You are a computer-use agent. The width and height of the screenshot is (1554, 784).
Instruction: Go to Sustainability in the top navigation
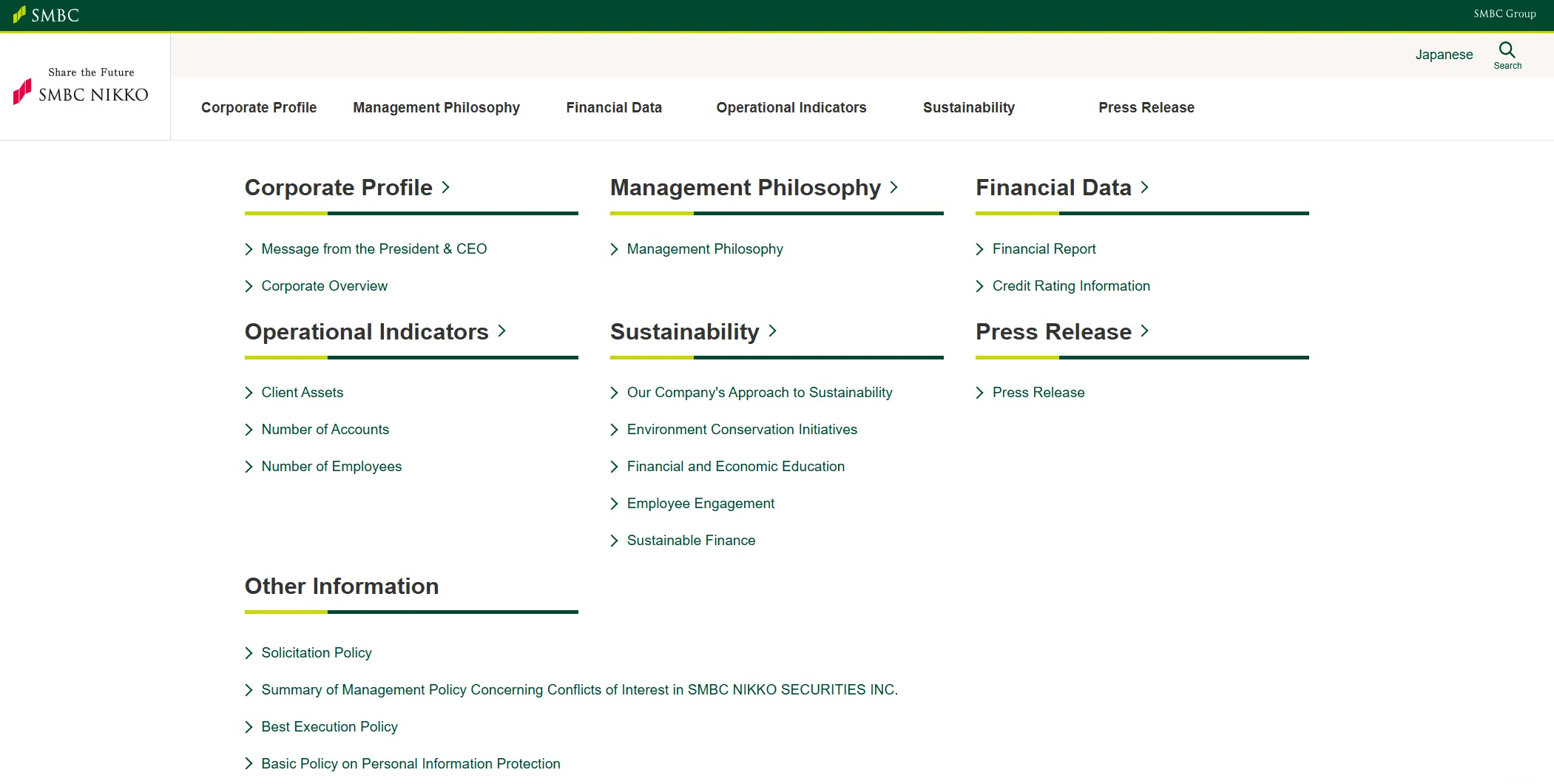pyautogui.click(x=969, y=107)
